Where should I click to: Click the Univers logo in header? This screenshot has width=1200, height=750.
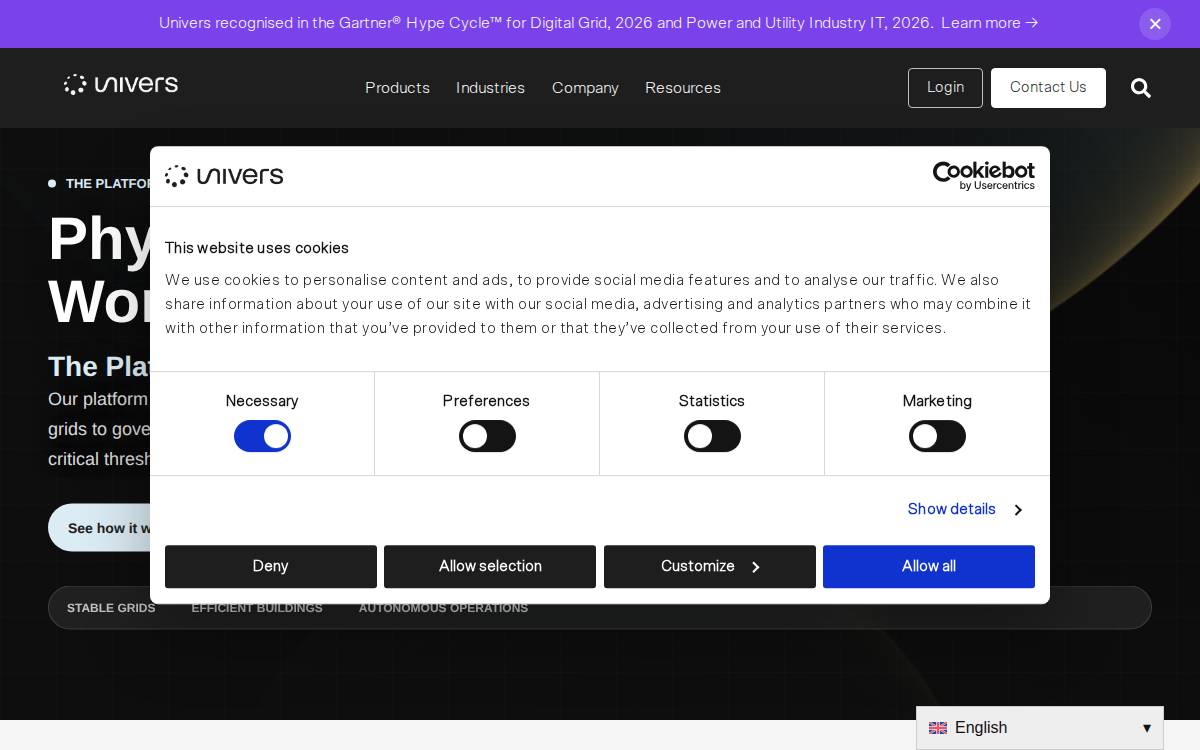point(121,84)
